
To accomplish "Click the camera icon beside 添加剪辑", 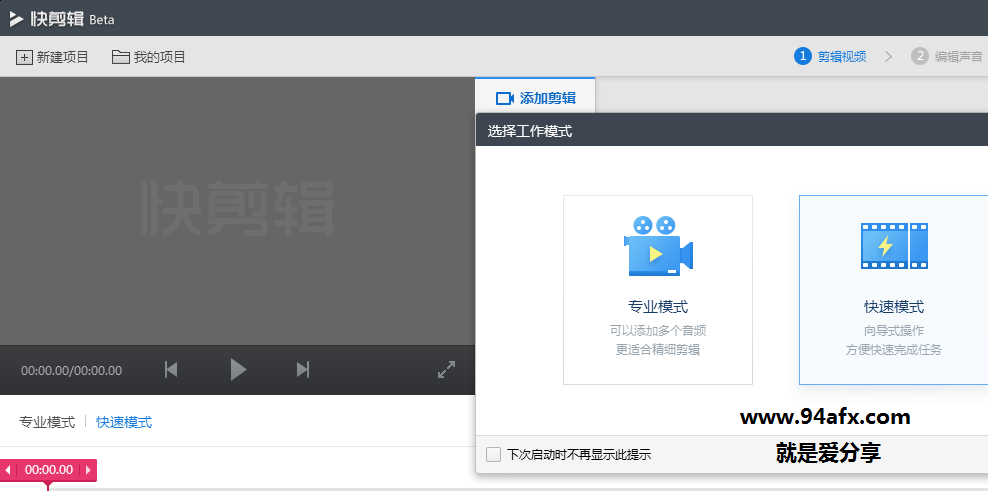I will click(505, 98).
